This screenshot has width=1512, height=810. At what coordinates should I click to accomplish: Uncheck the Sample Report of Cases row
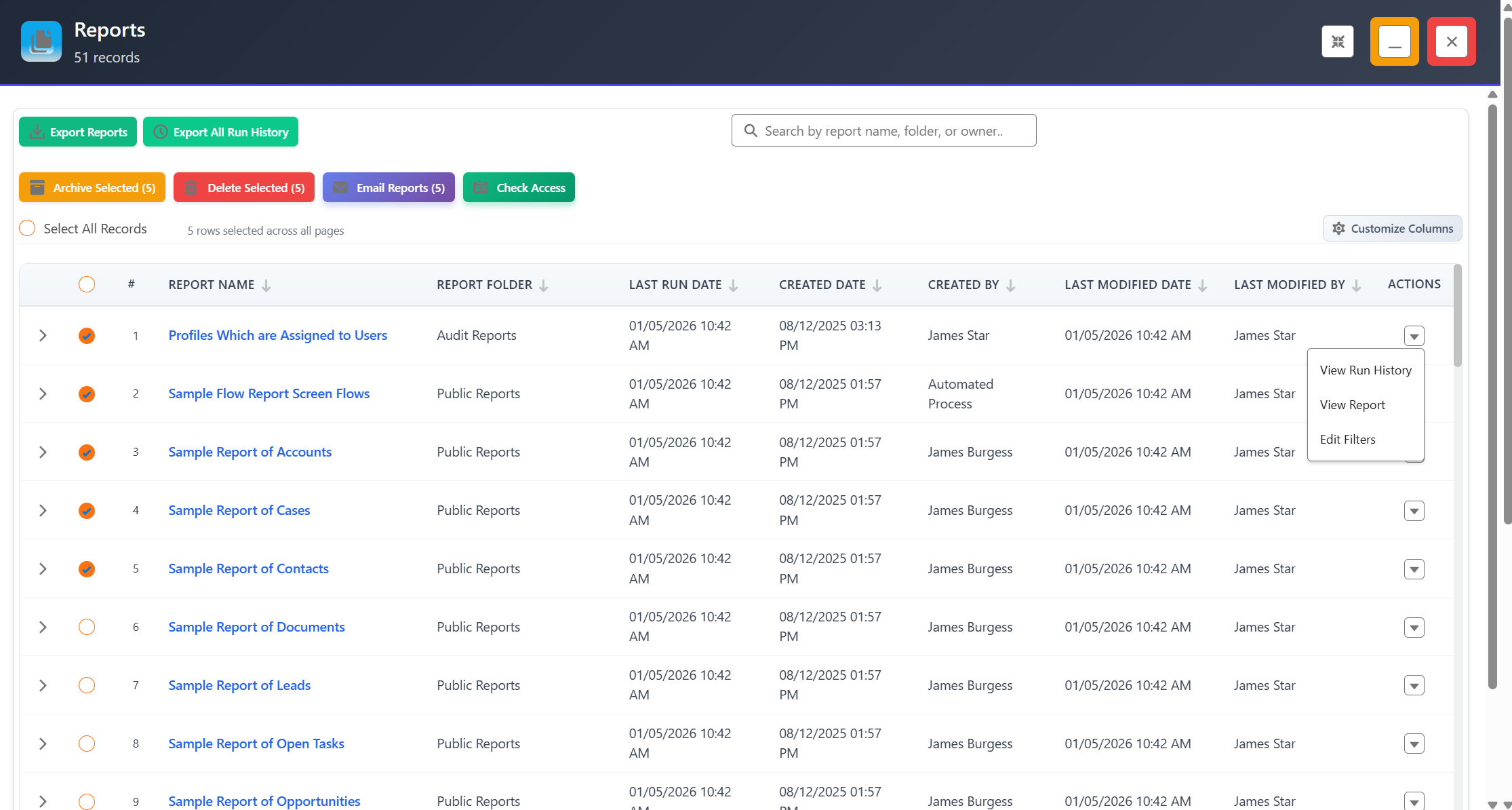point(87,511)
